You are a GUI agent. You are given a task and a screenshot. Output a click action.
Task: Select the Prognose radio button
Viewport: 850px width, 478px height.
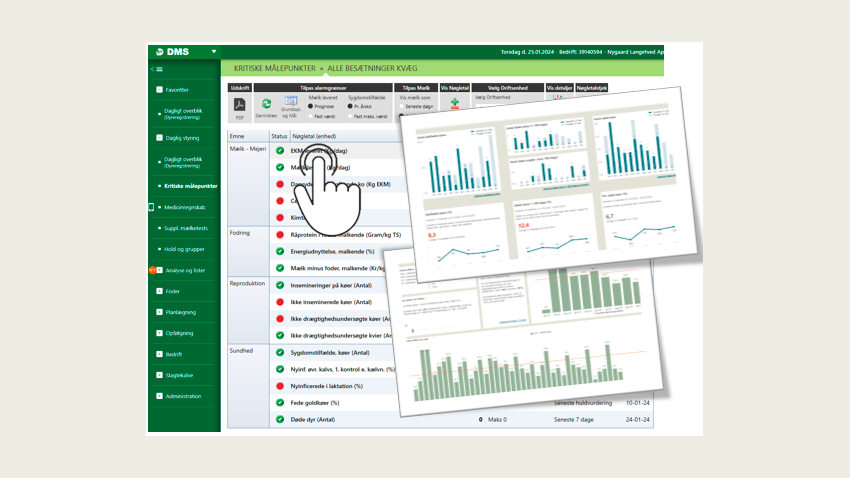[x=311, y=106]
